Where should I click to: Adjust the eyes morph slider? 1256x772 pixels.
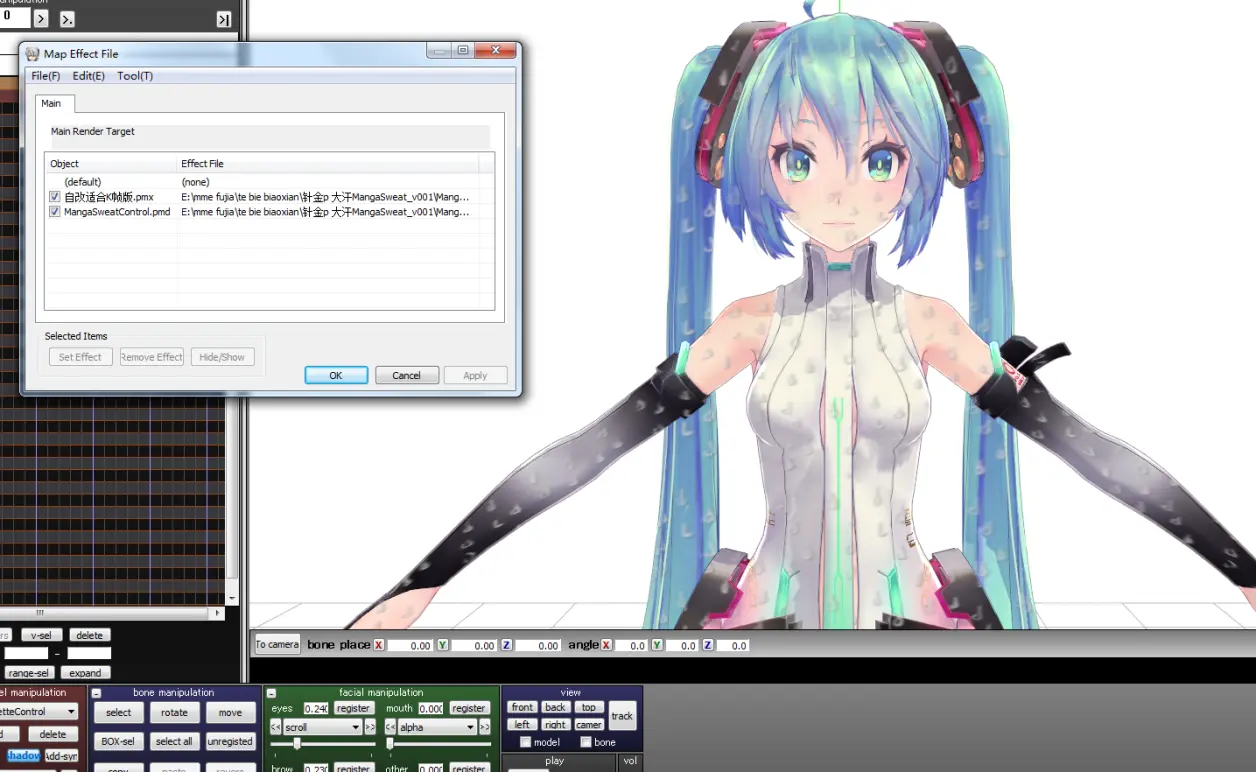pos(297,743)
